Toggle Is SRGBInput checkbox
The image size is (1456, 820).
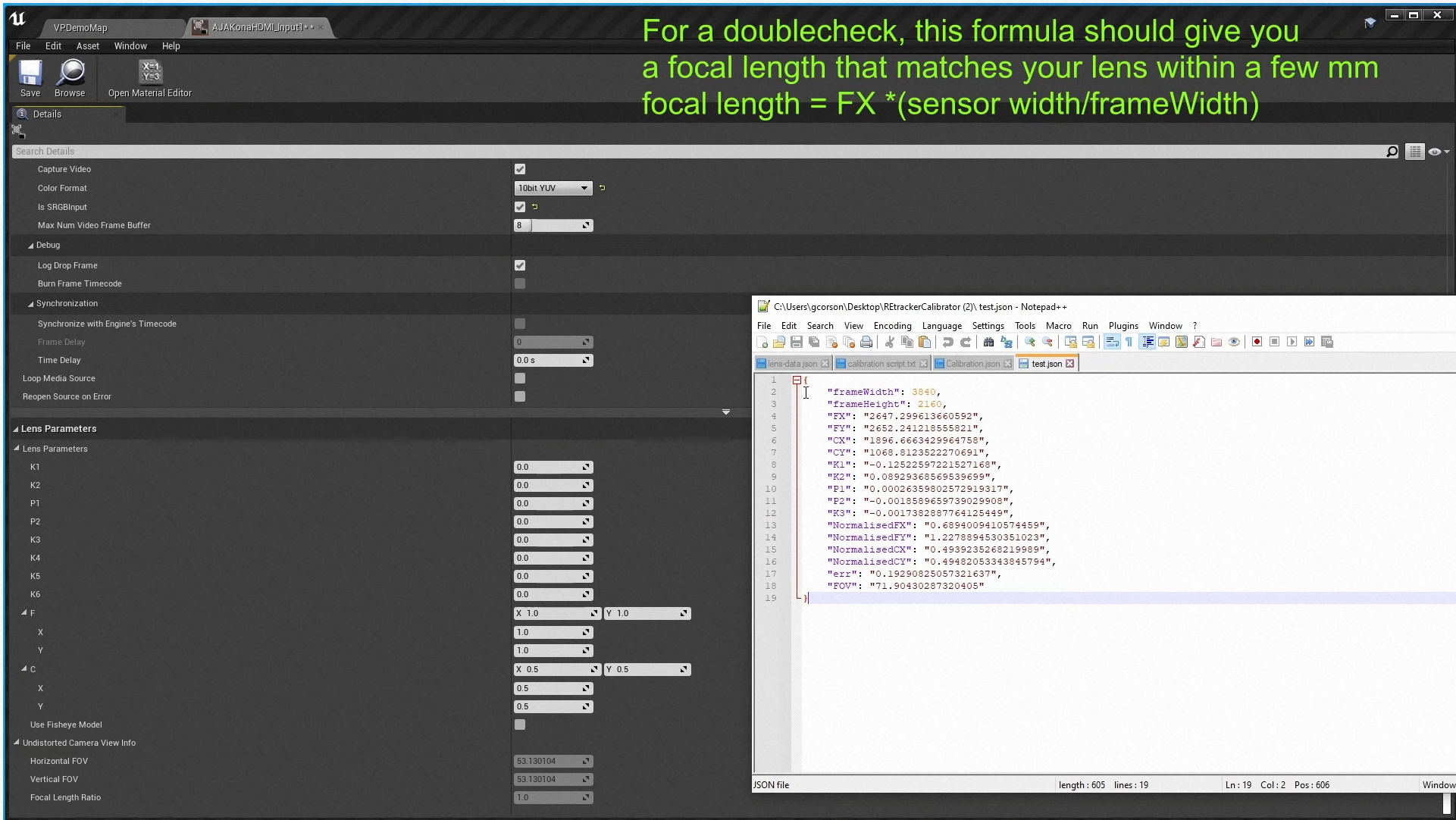pyautogui.click(x=520, y=206)
